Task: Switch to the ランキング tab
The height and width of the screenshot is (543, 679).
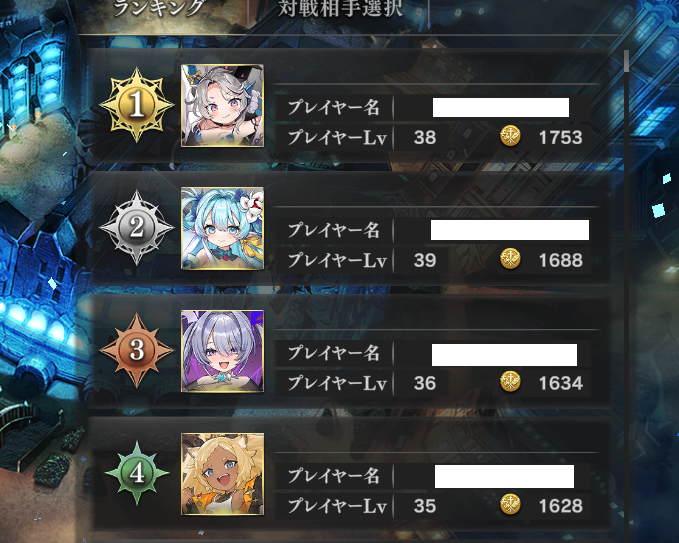Action: [x=158, y=8]
